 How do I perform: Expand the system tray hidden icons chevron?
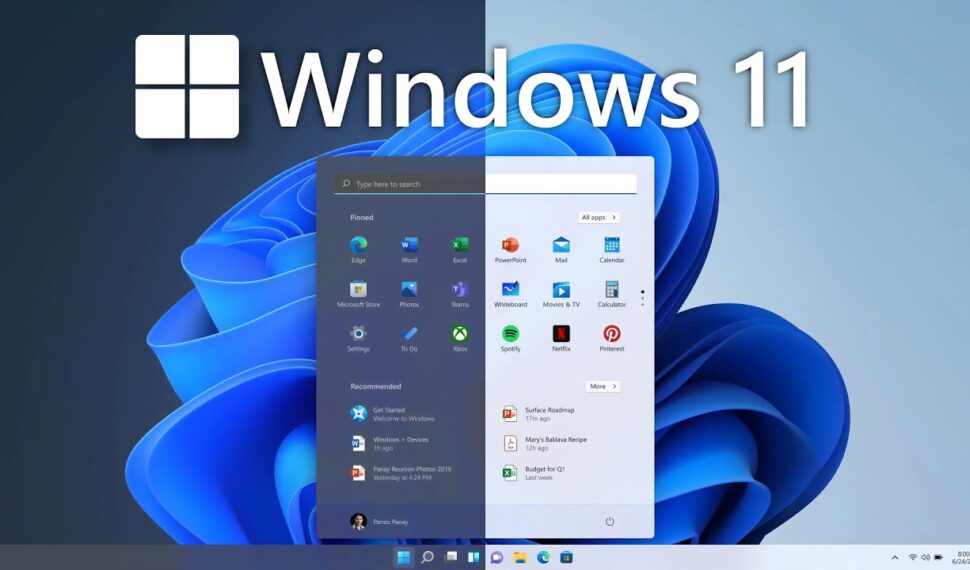click(x=894, y=557)
